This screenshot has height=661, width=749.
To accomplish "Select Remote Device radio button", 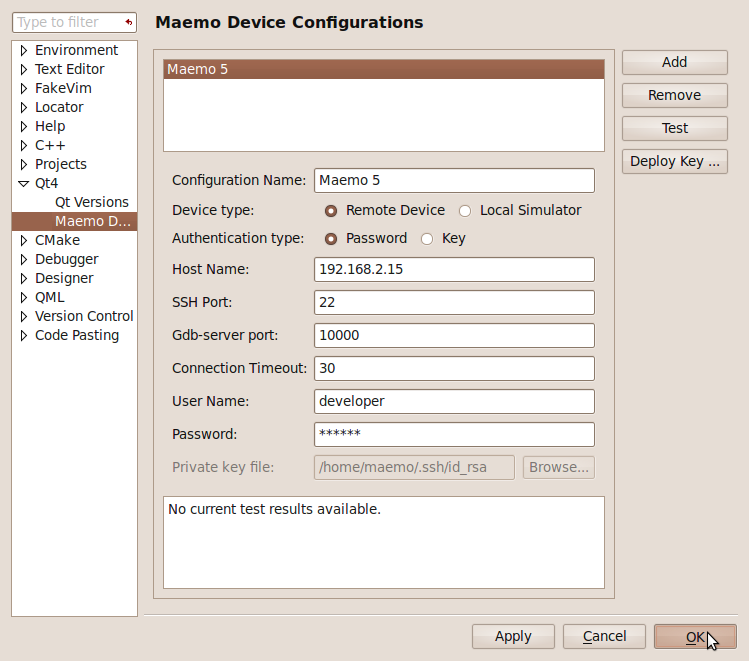I will [x=331, y=211].
